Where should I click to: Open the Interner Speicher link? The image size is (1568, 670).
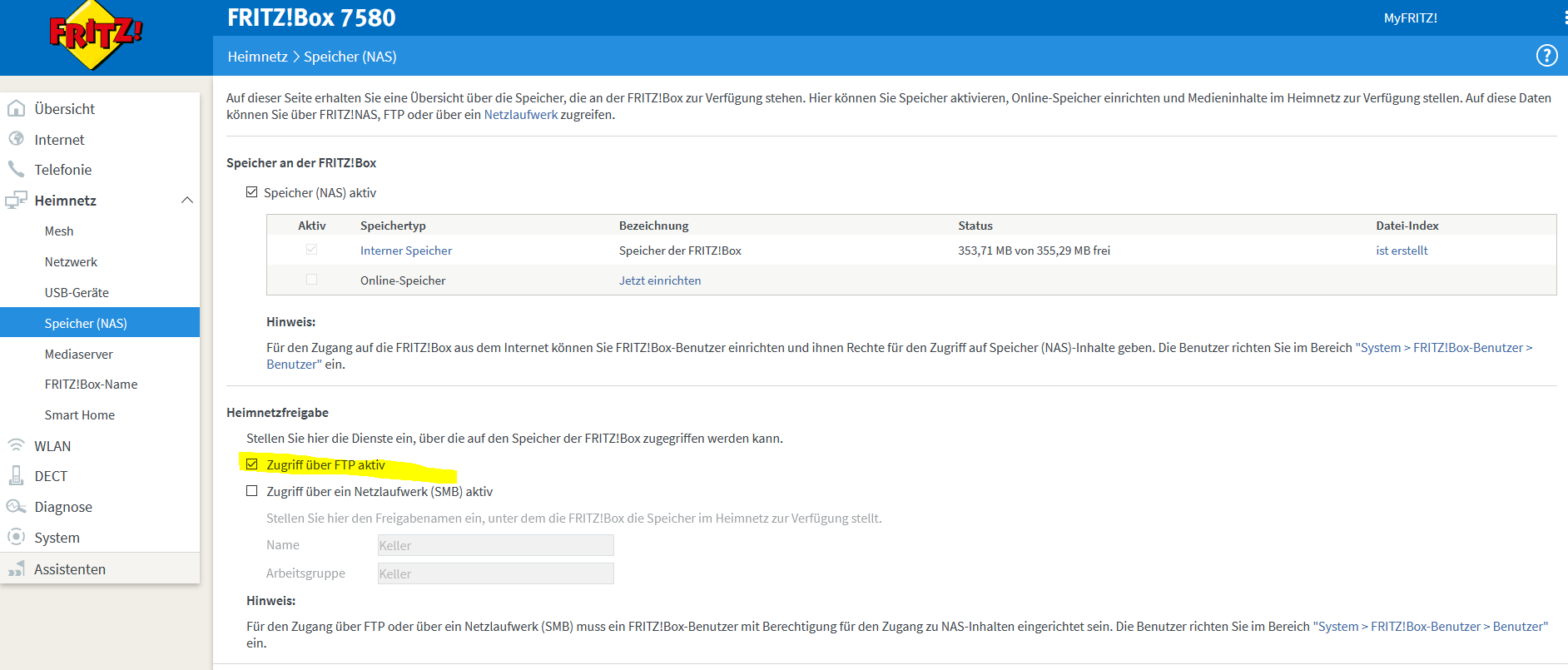[406, 250]
